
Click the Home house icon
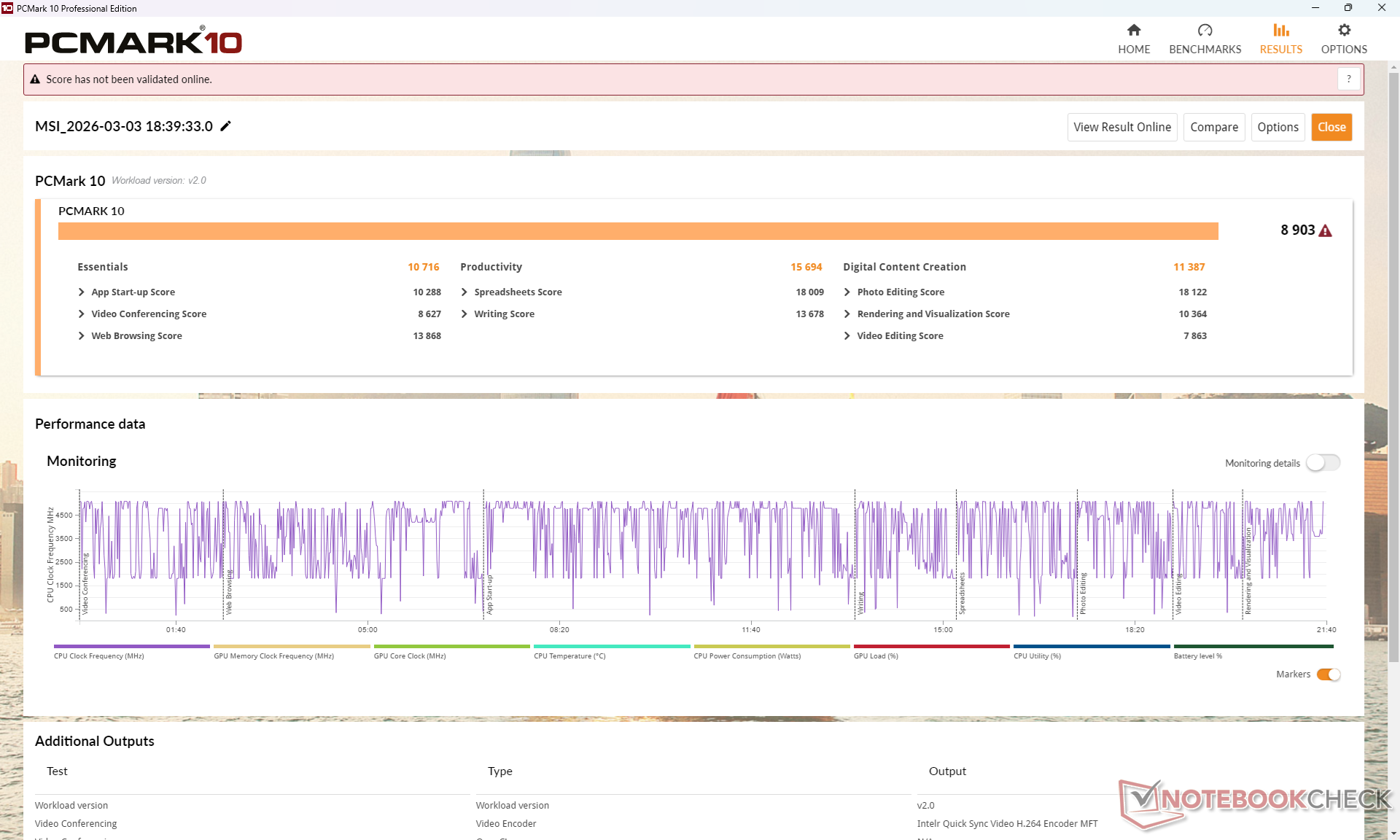coord(1133,31)
